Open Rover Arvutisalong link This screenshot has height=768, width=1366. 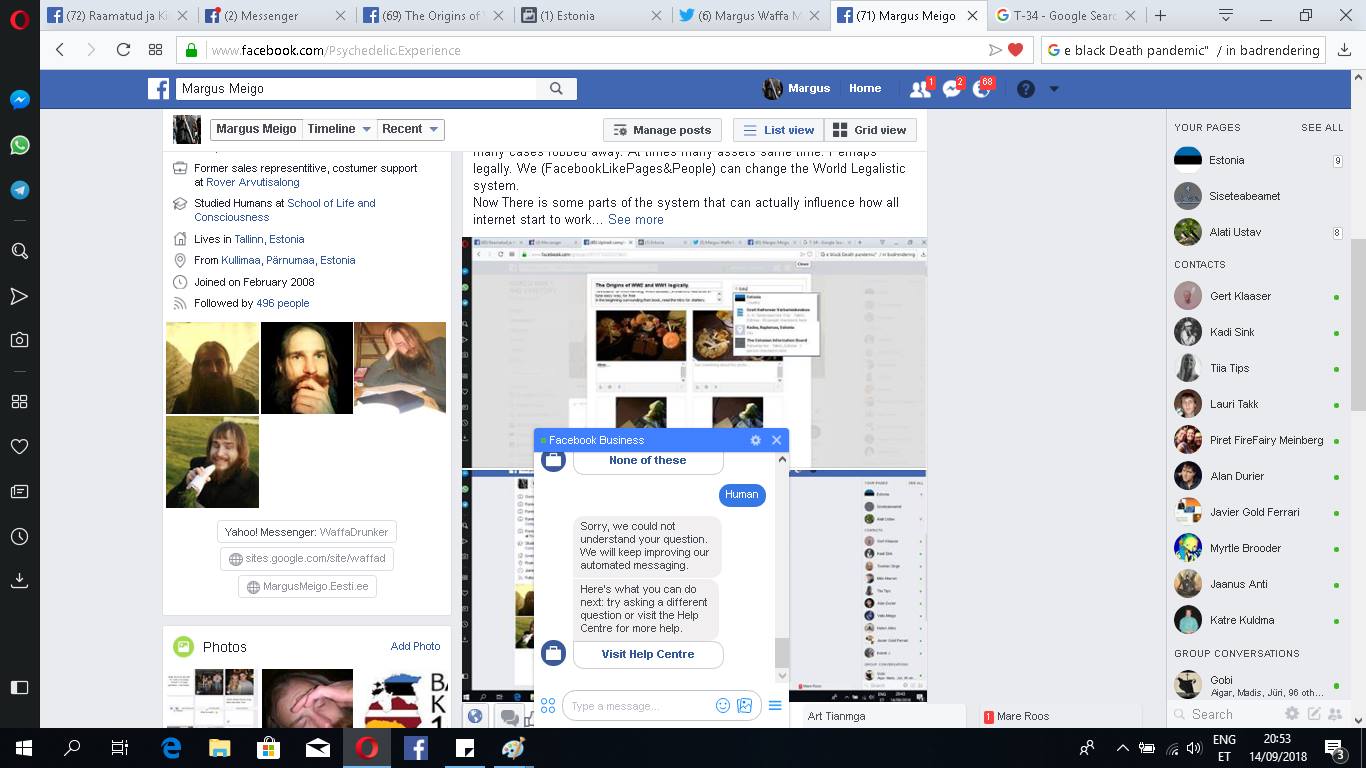(x=253, y=182)
